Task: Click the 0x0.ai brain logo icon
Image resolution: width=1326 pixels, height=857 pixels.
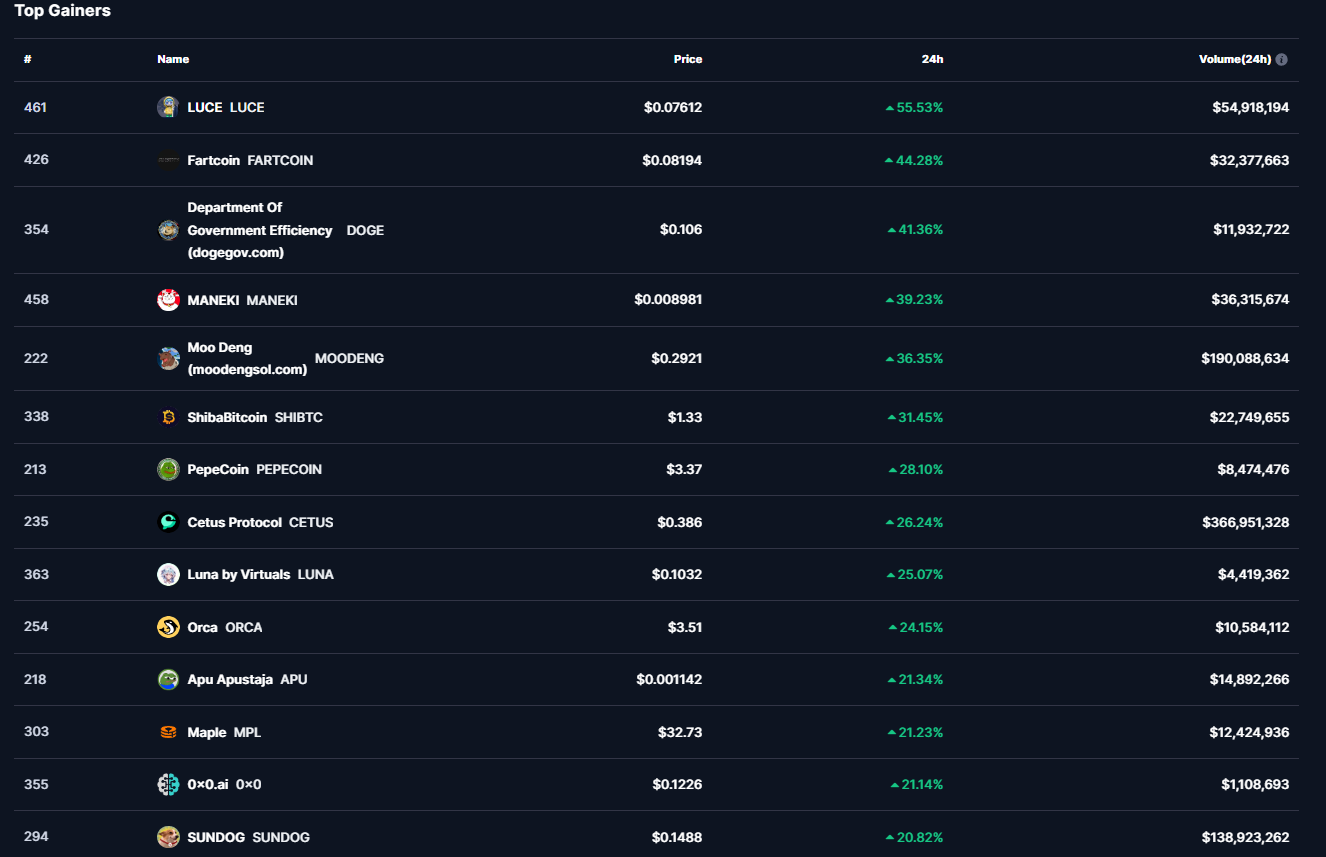Action: click(168, 784)
